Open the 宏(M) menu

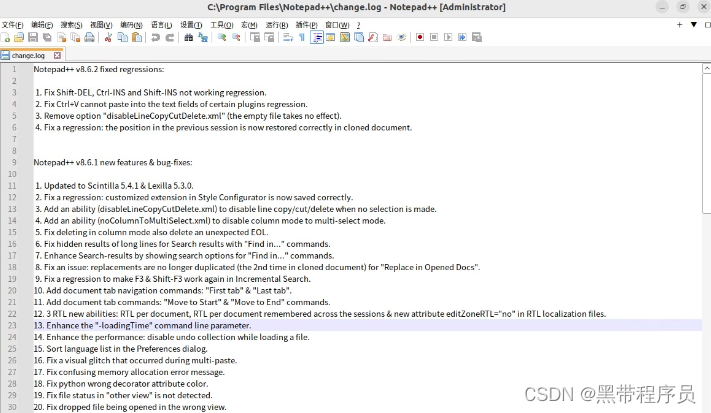tap(249, 25)
